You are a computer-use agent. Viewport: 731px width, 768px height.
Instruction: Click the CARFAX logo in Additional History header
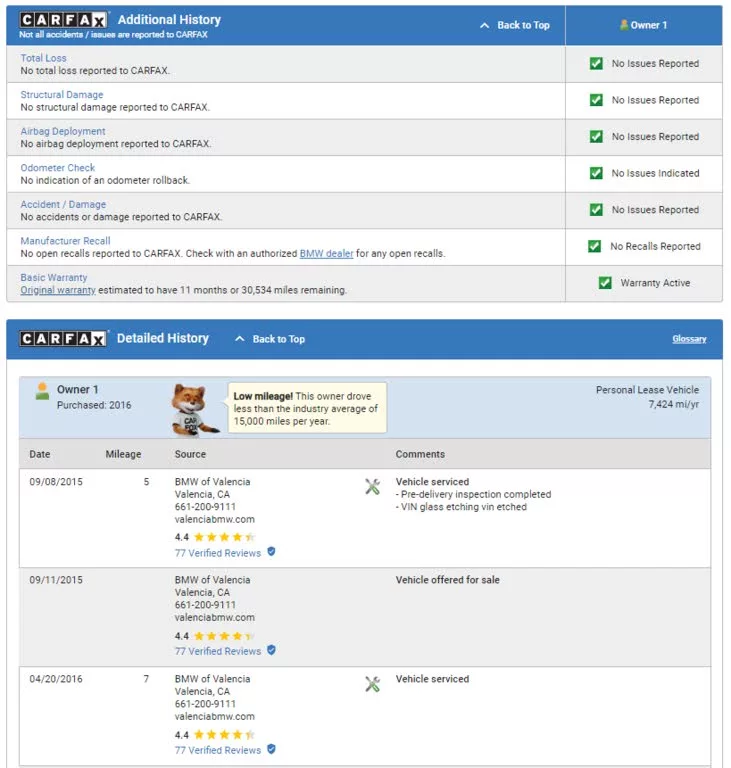click(63, 20)
